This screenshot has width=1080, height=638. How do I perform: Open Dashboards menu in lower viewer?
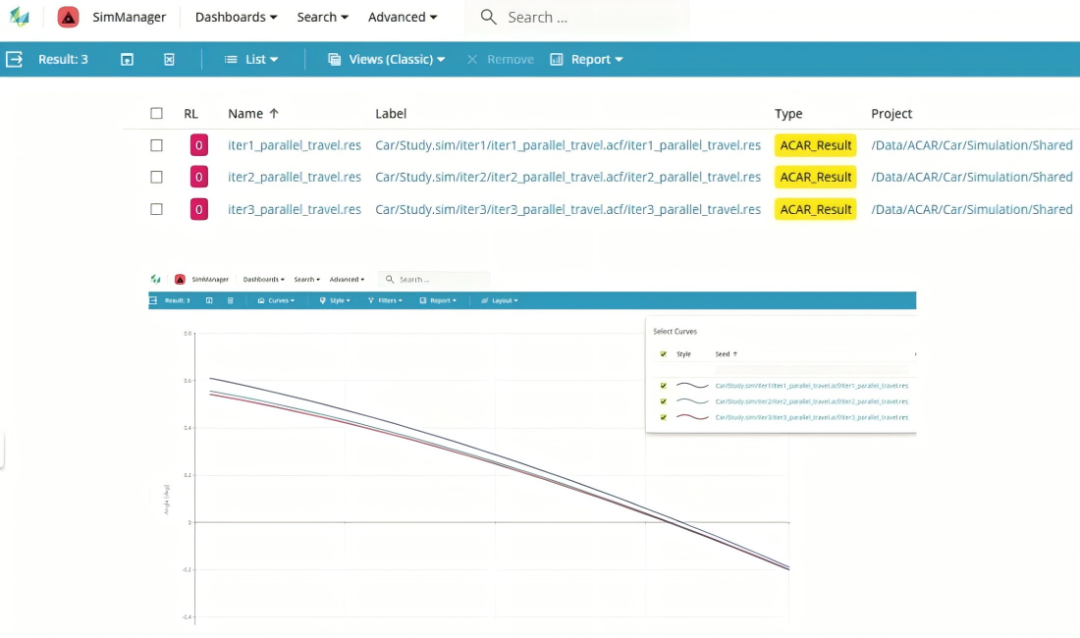click(x=264, y=279)
